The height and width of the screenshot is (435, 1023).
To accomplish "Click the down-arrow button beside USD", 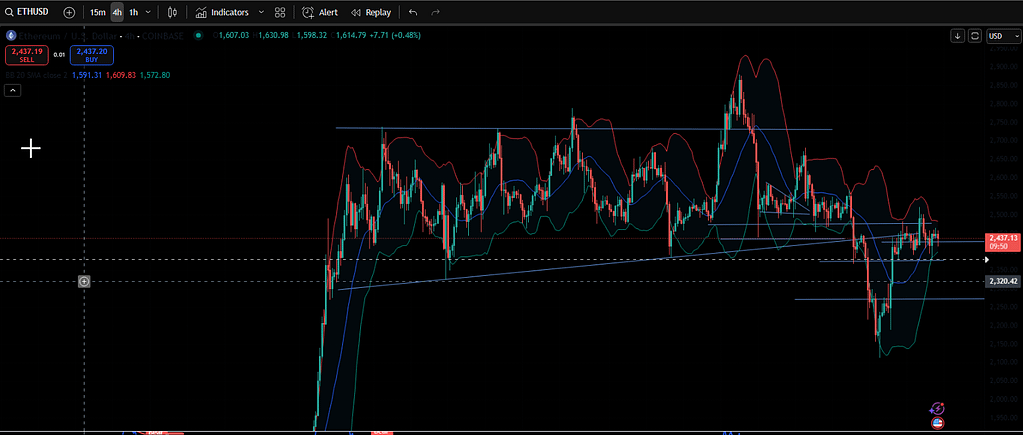I will [x=957, y=36].
